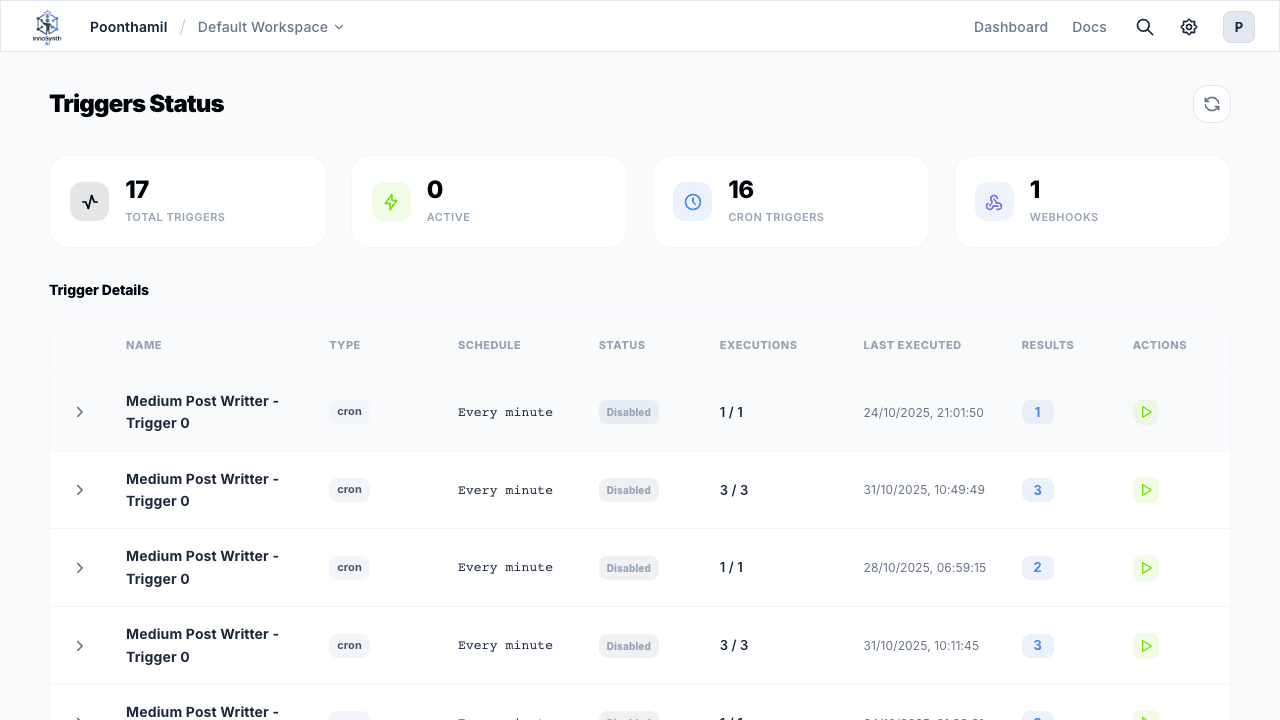
Task: Click the 16 cron triggers count
Action: [x=741, y=190]
